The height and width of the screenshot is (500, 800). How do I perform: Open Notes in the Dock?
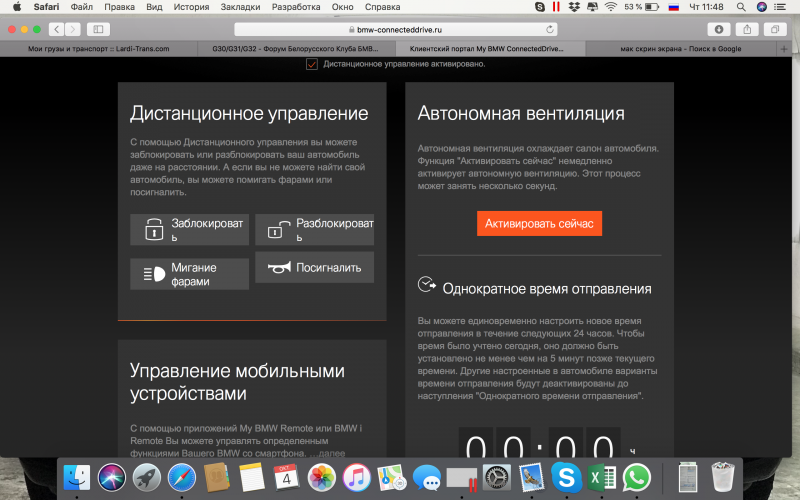point(252,478)
